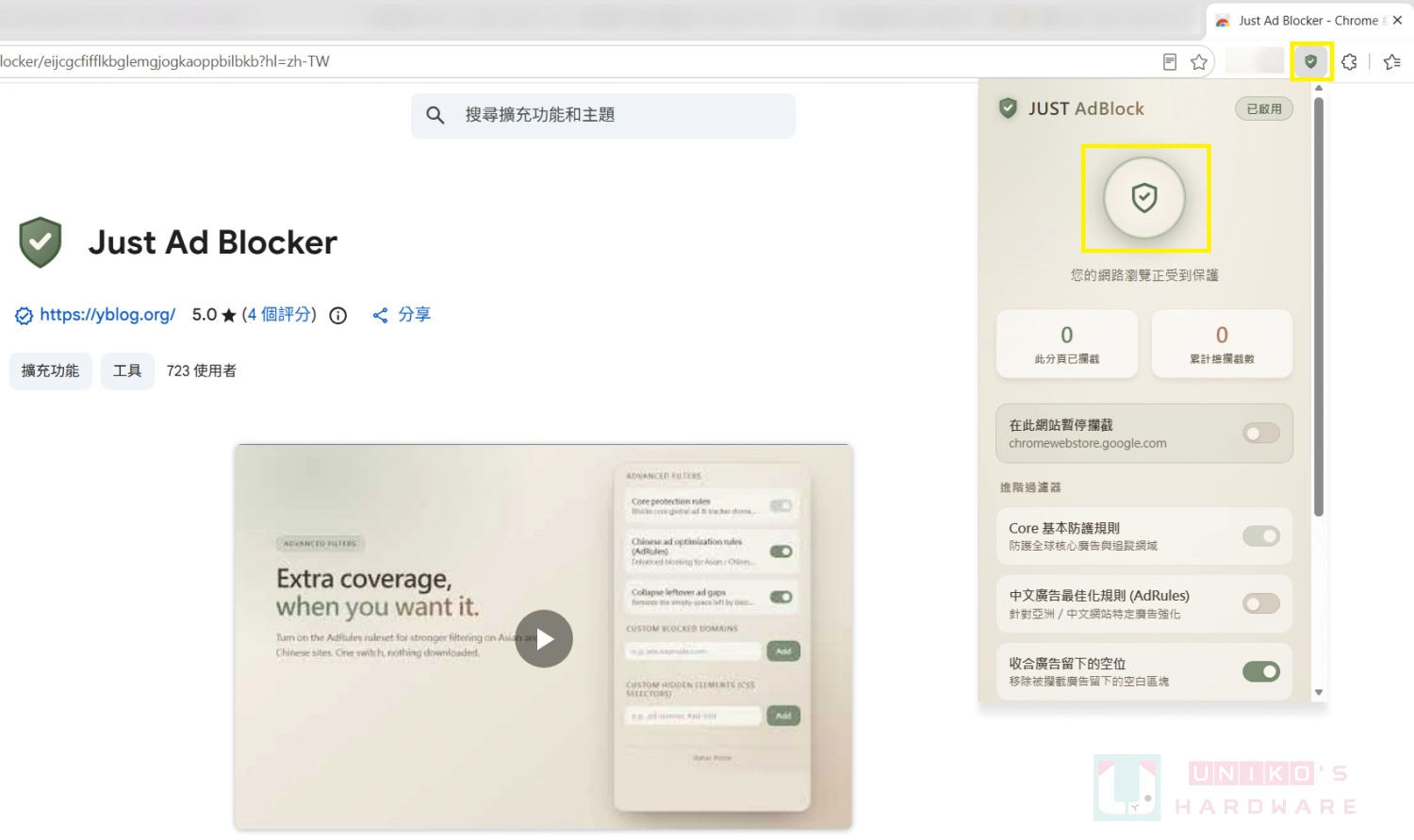The image size is (1414, 840).
Task: Open reading mode icon in address bar
Action: (x=1170, y=62)
